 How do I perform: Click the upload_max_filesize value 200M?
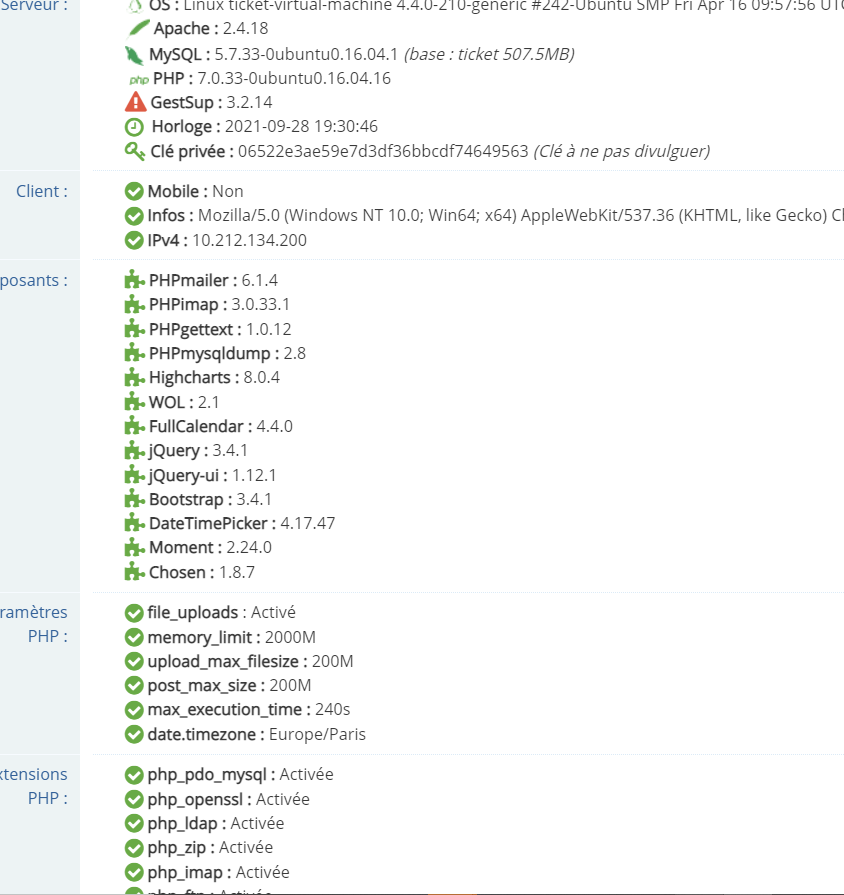click(x=333, y=661)
